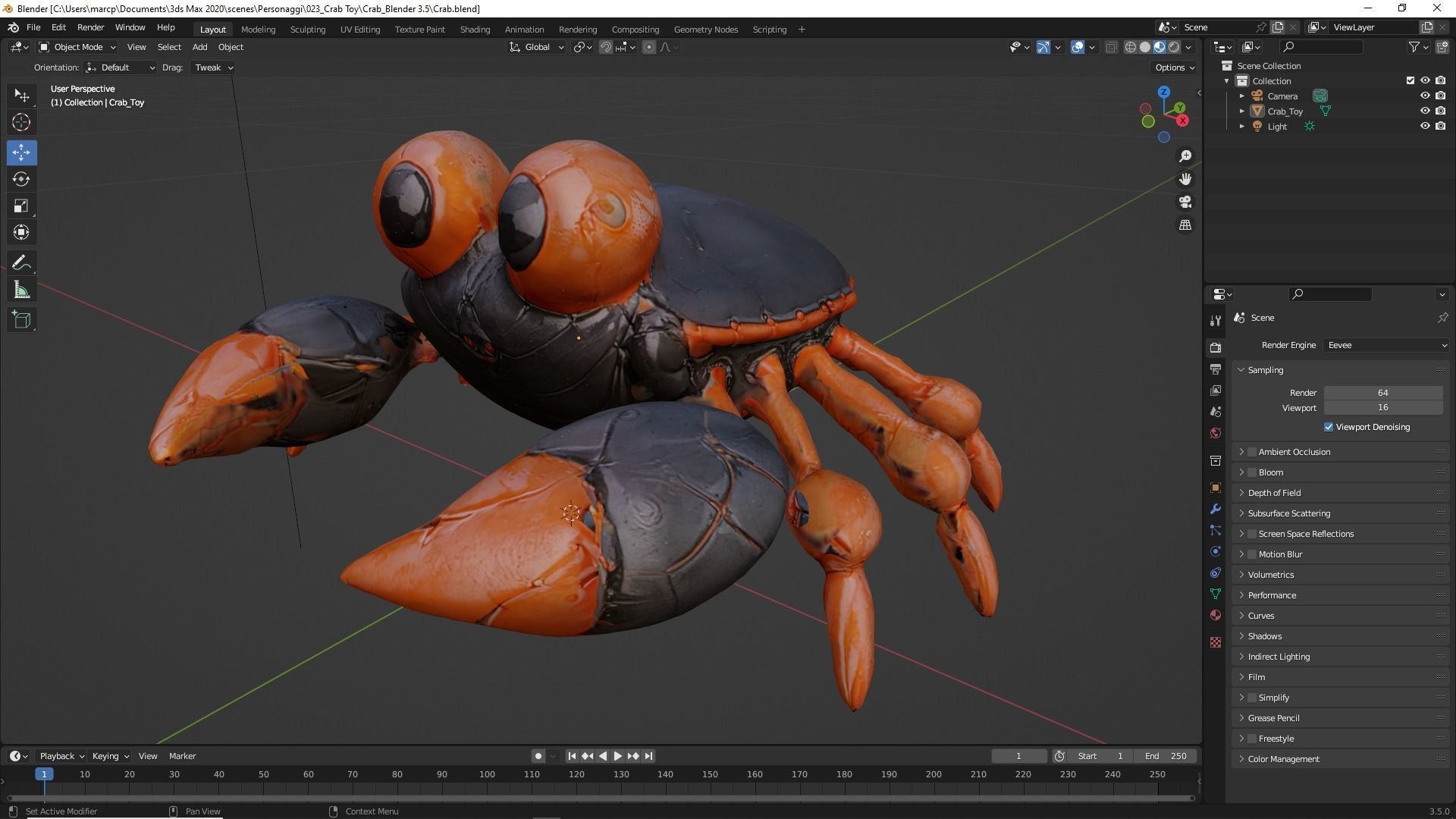Click the pan view hand icon
The height and width of the screenshot is (819, 1456).
tap(1185, 179)
